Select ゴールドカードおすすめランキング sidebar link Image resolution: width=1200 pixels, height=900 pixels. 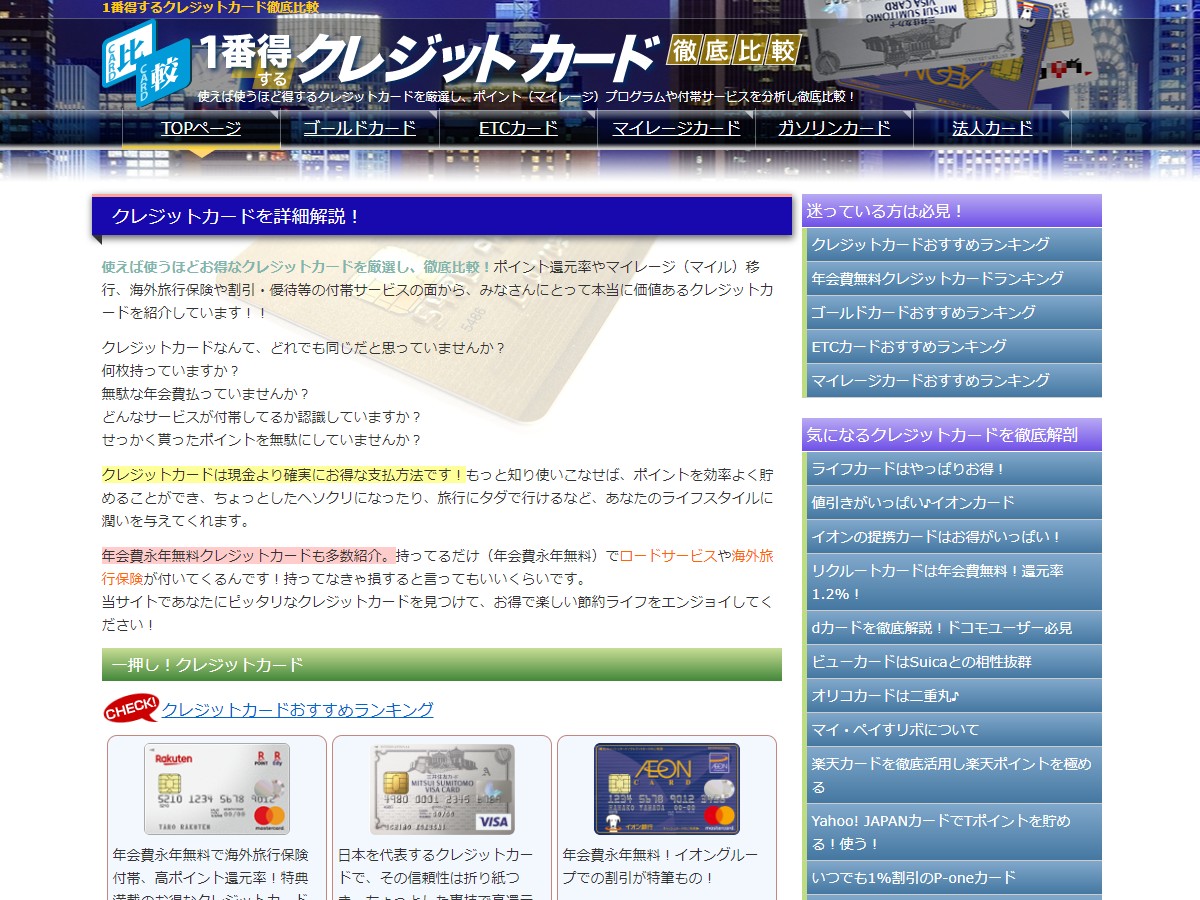952,313
